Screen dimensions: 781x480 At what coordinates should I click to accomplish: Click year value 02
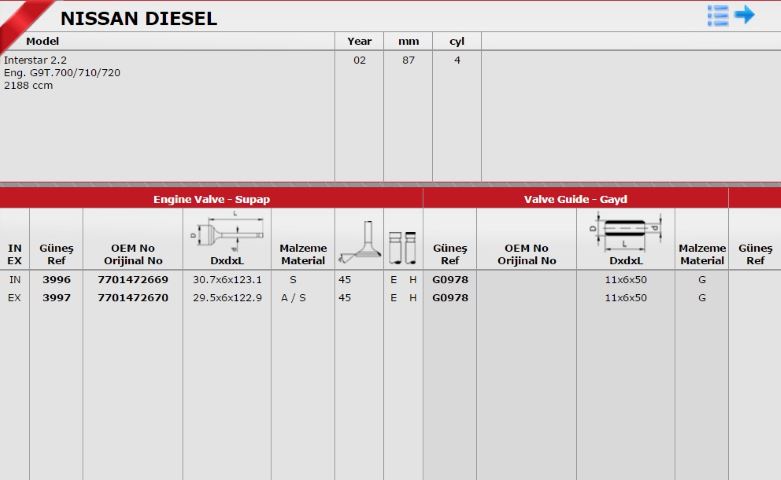pos(359,60)
